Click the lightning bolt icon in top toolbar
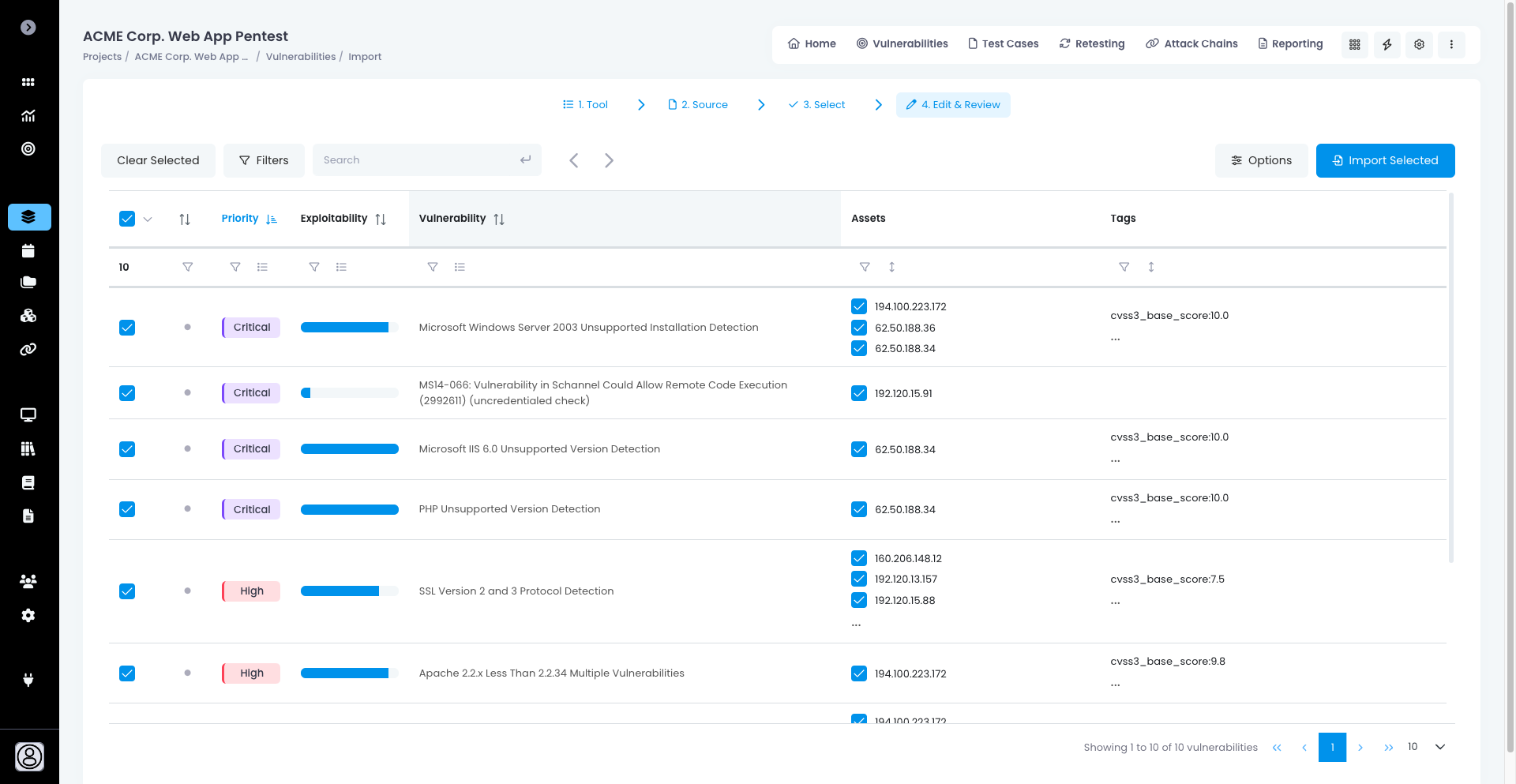Screen dimensions: 1516x784 click(x=1387, y=44)
